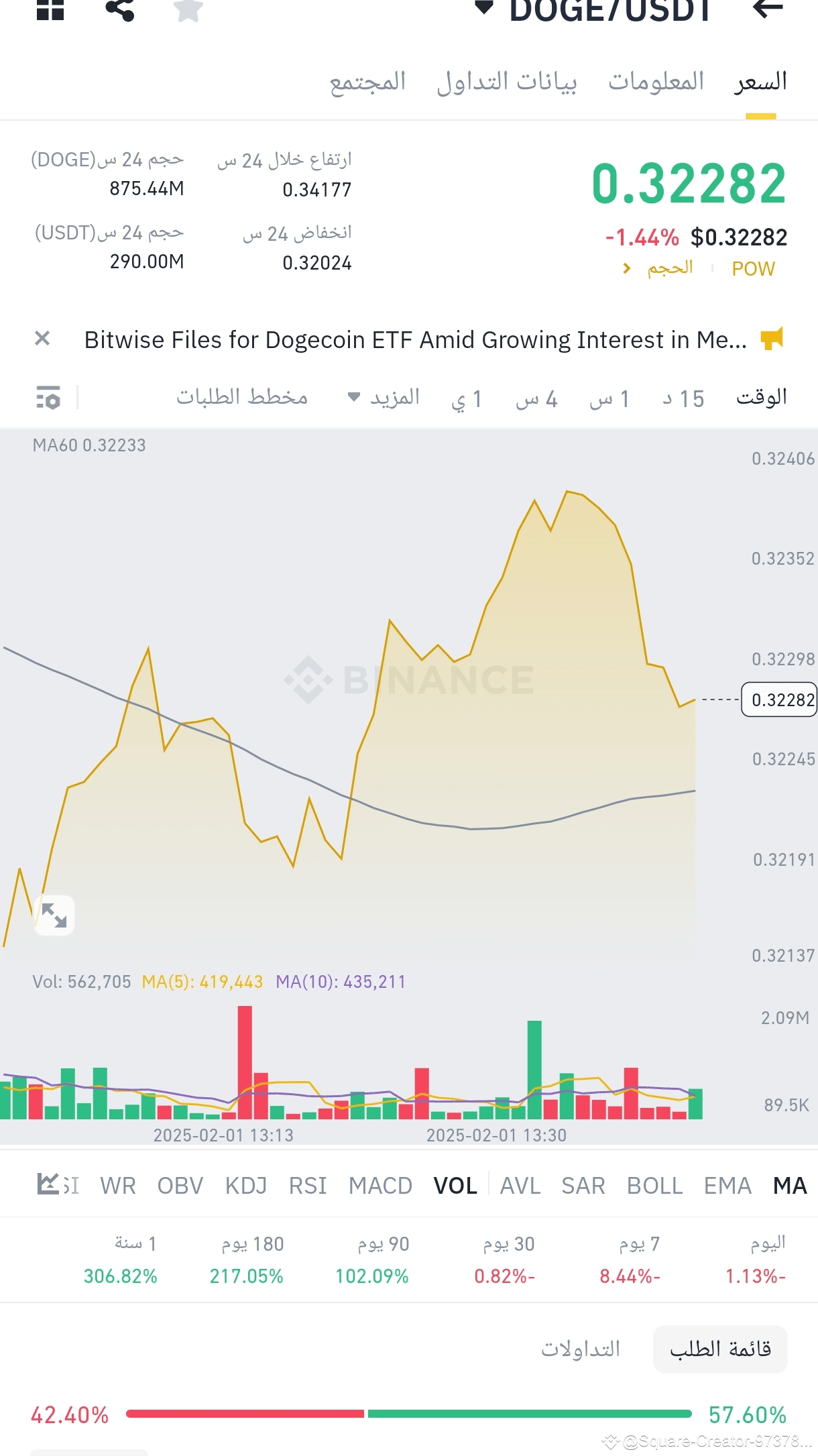The height and width of the screenshot is (1456, 818).
Task: Share the DOGE/USDT chart
Action: [119, 10]
